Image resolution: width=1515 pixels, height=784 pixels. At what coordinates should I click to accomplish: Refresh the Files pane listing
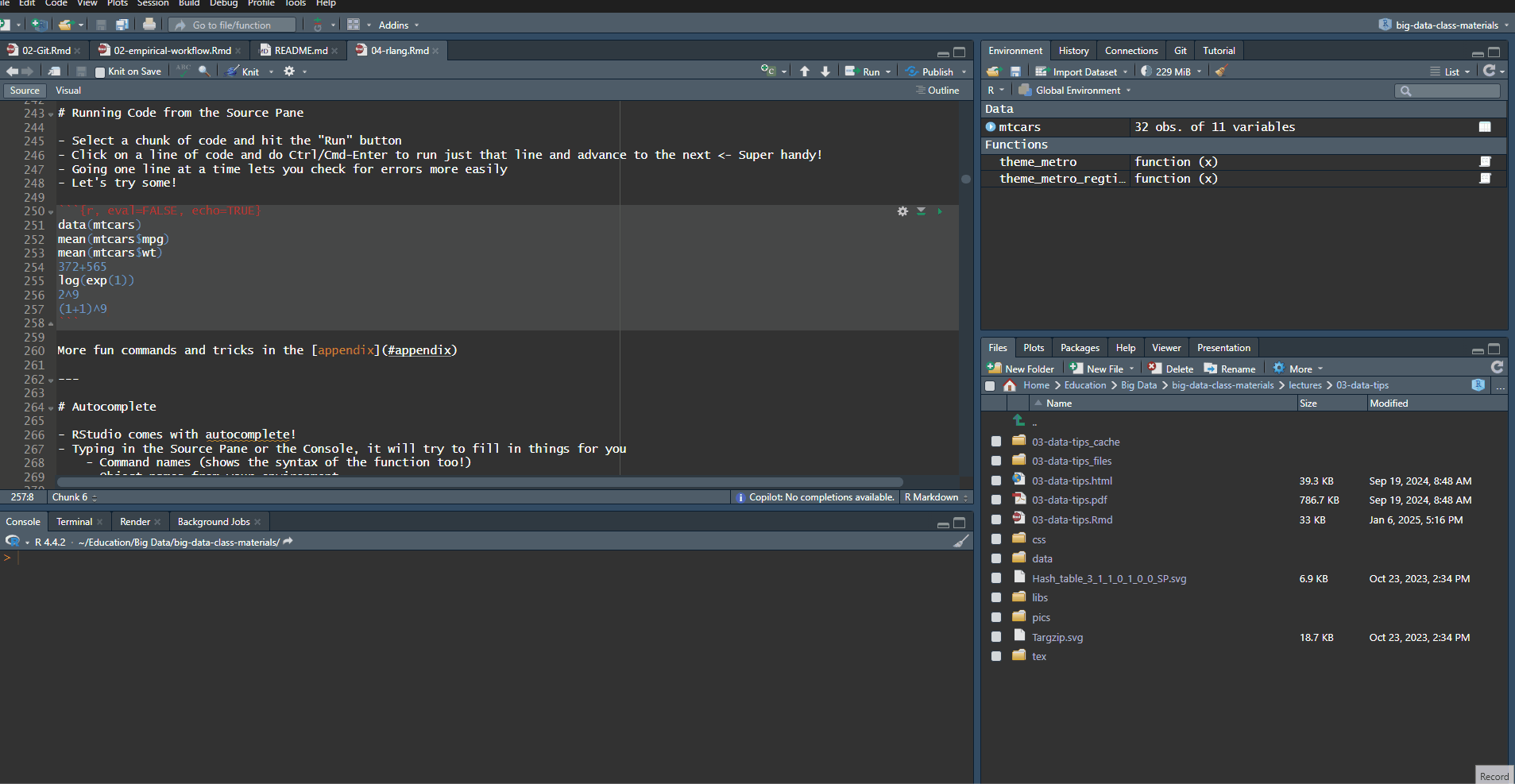tap(1498, 367)
